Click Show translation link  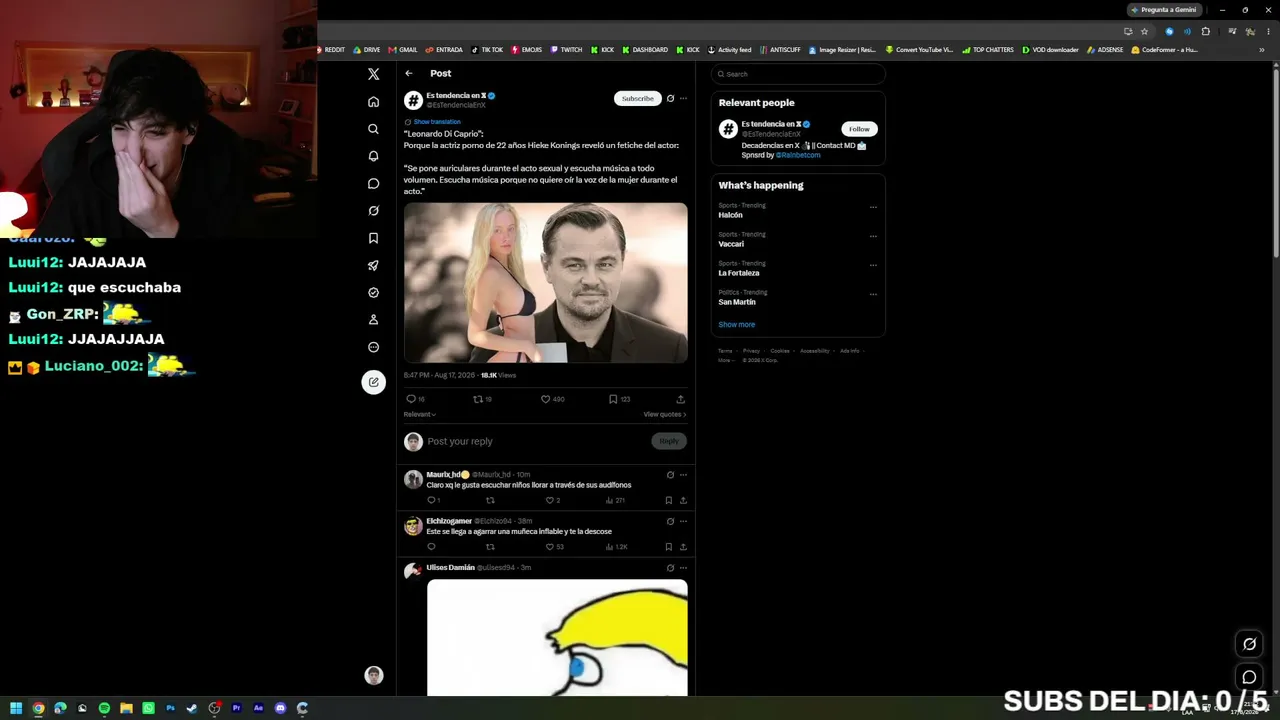pyautogui.click(x=437, y=122)
